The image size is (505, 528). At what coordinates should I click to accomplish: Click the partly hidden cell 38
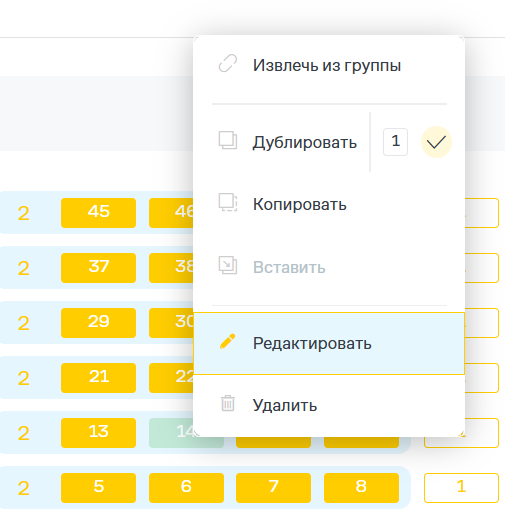pyautogui.click(x=171, y=268)
